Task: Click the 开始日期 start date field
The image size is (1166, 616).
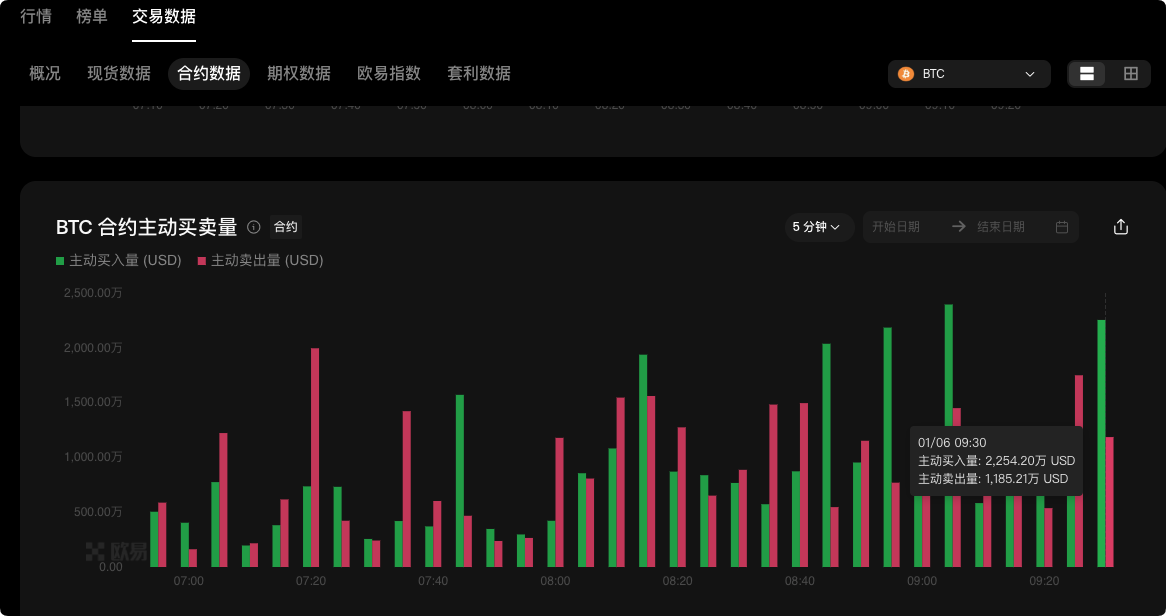Action: pyautogui.click(x=896, y=227)
